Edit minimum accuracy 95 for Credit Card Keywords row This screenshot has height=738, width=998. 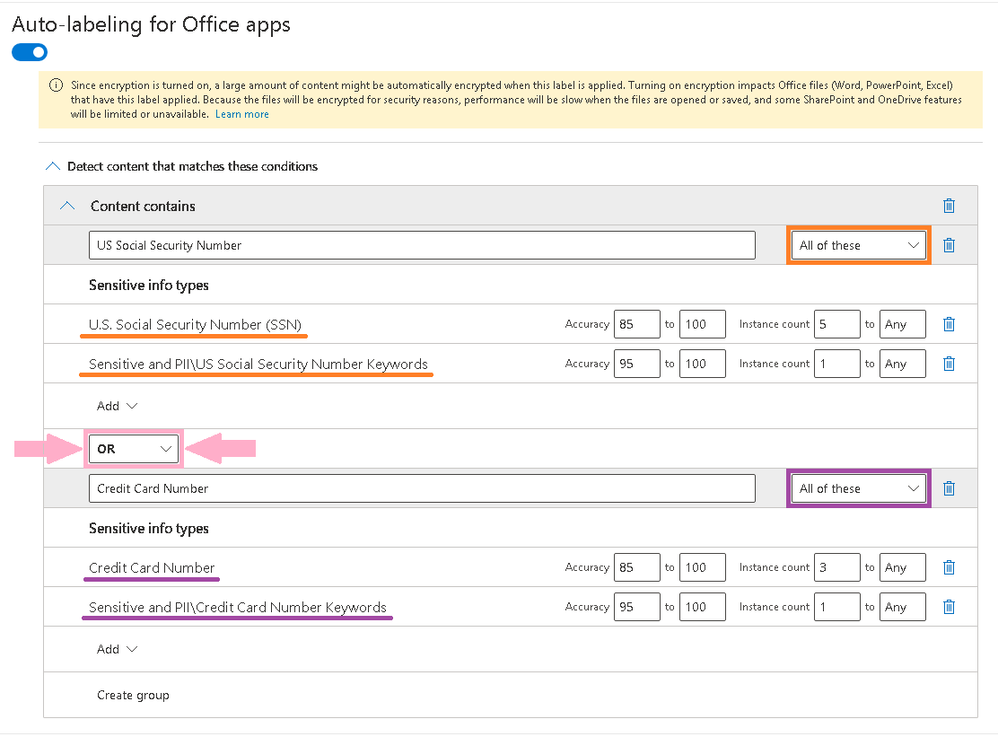(x=636, y=607)
